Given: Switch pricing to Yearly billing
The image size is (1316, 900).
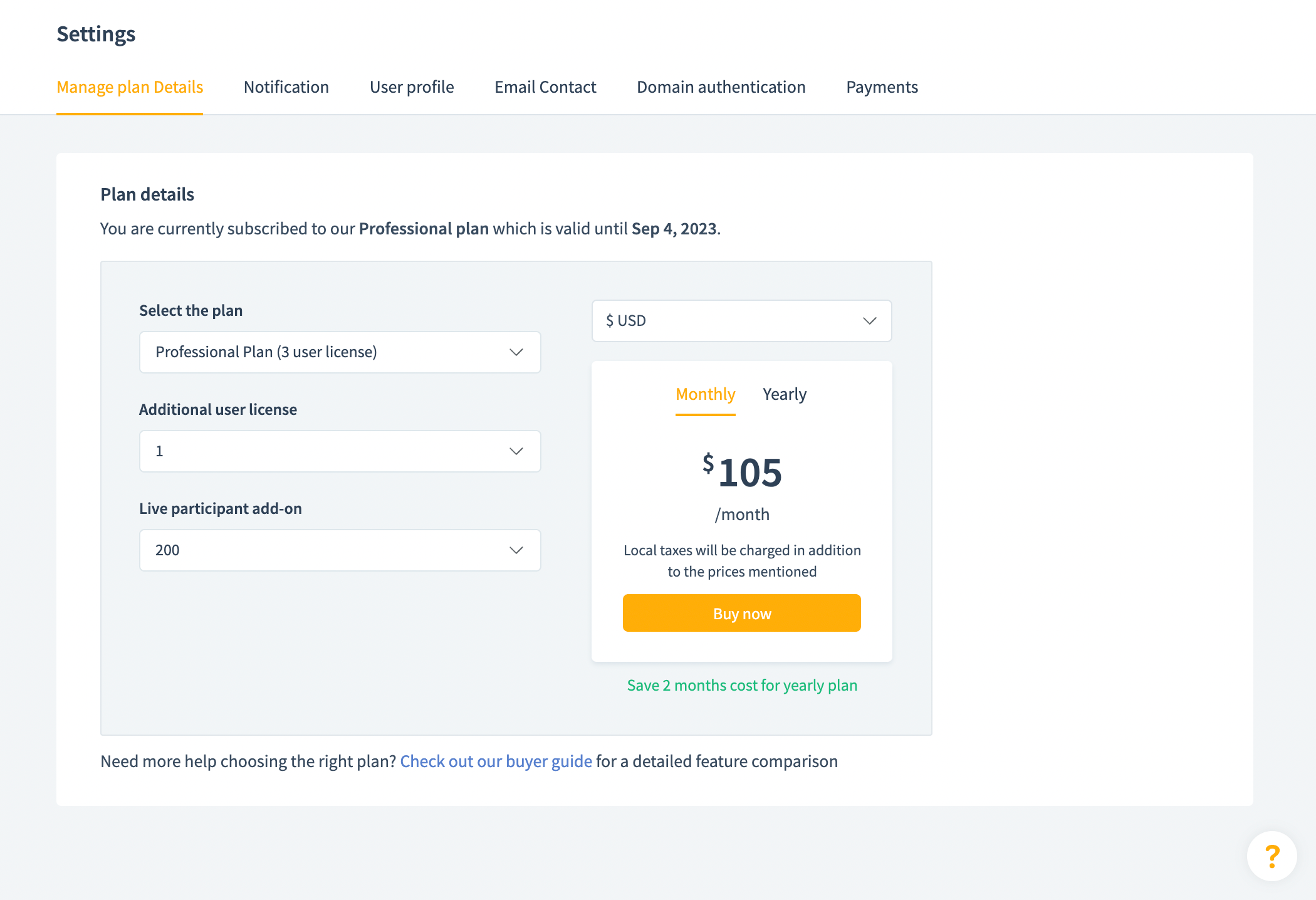Looking at the screenshot, I should coord(785,394).
